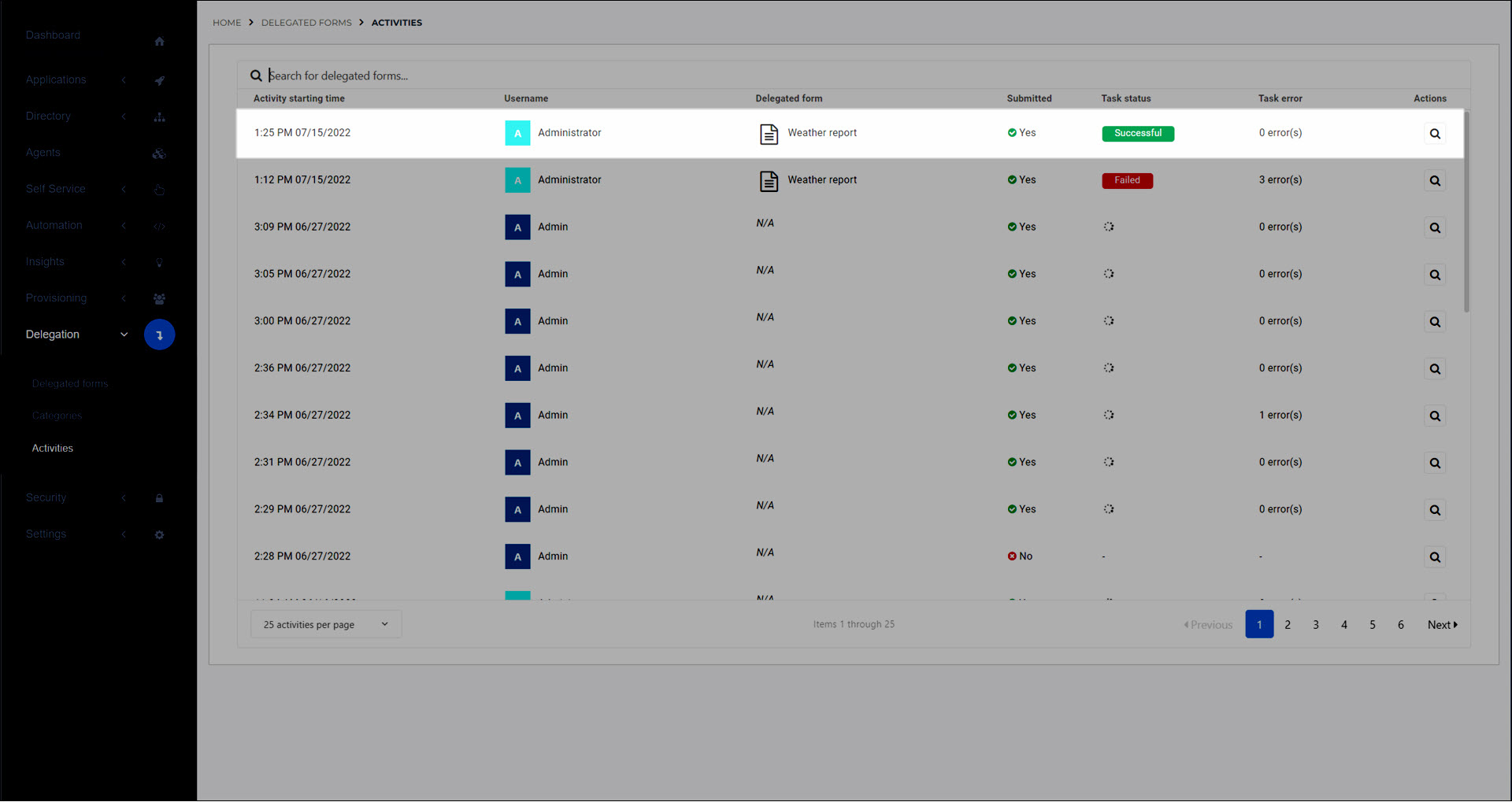The image size is (1512, 802).
Task: Open the 25 activities per page dropdown
Action: pyautogui.click(x=326, y=625)
